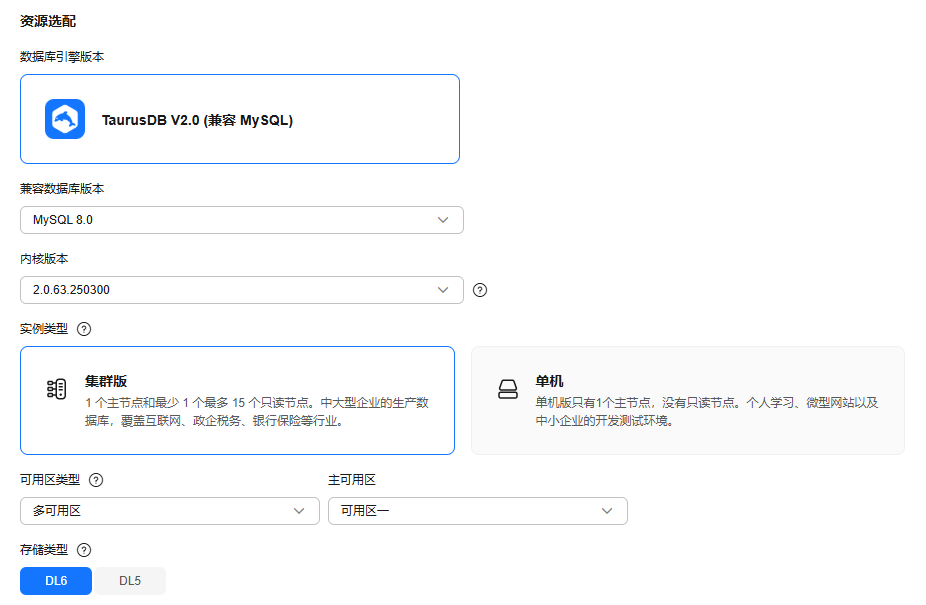Screen dimensions: 926x605
Task: Open the MySQL 8.0 version dropdown
Action: [241, 220]
